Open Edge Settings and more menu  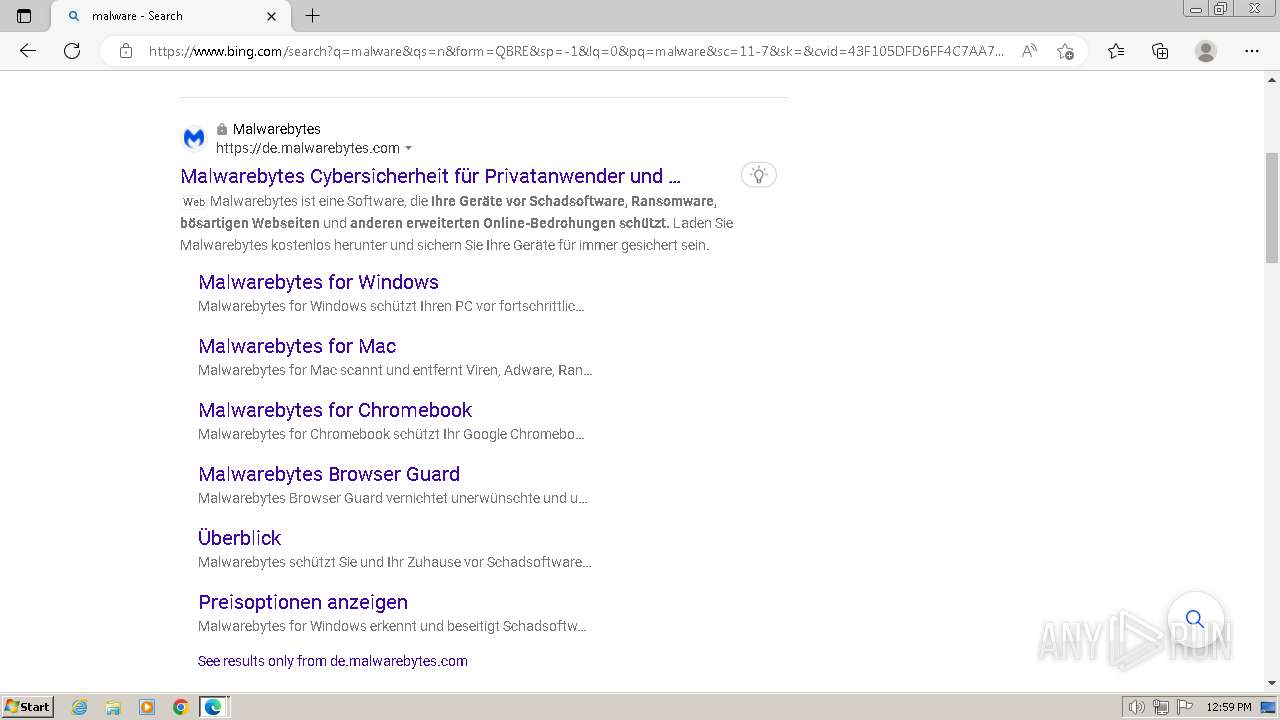click(1252, 51)
